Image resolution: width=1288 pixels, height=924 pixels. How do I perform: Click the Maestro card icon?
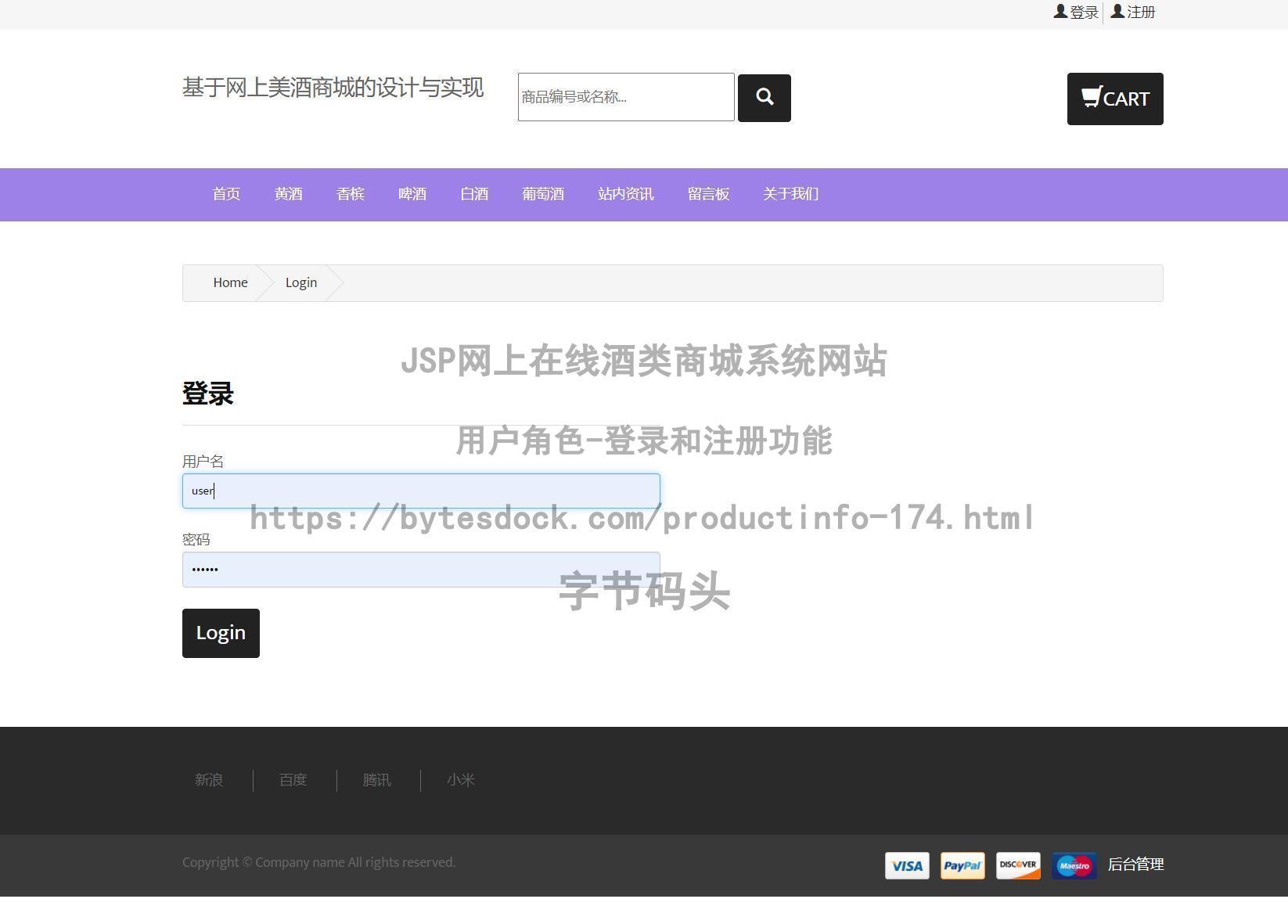point(1074,865)
